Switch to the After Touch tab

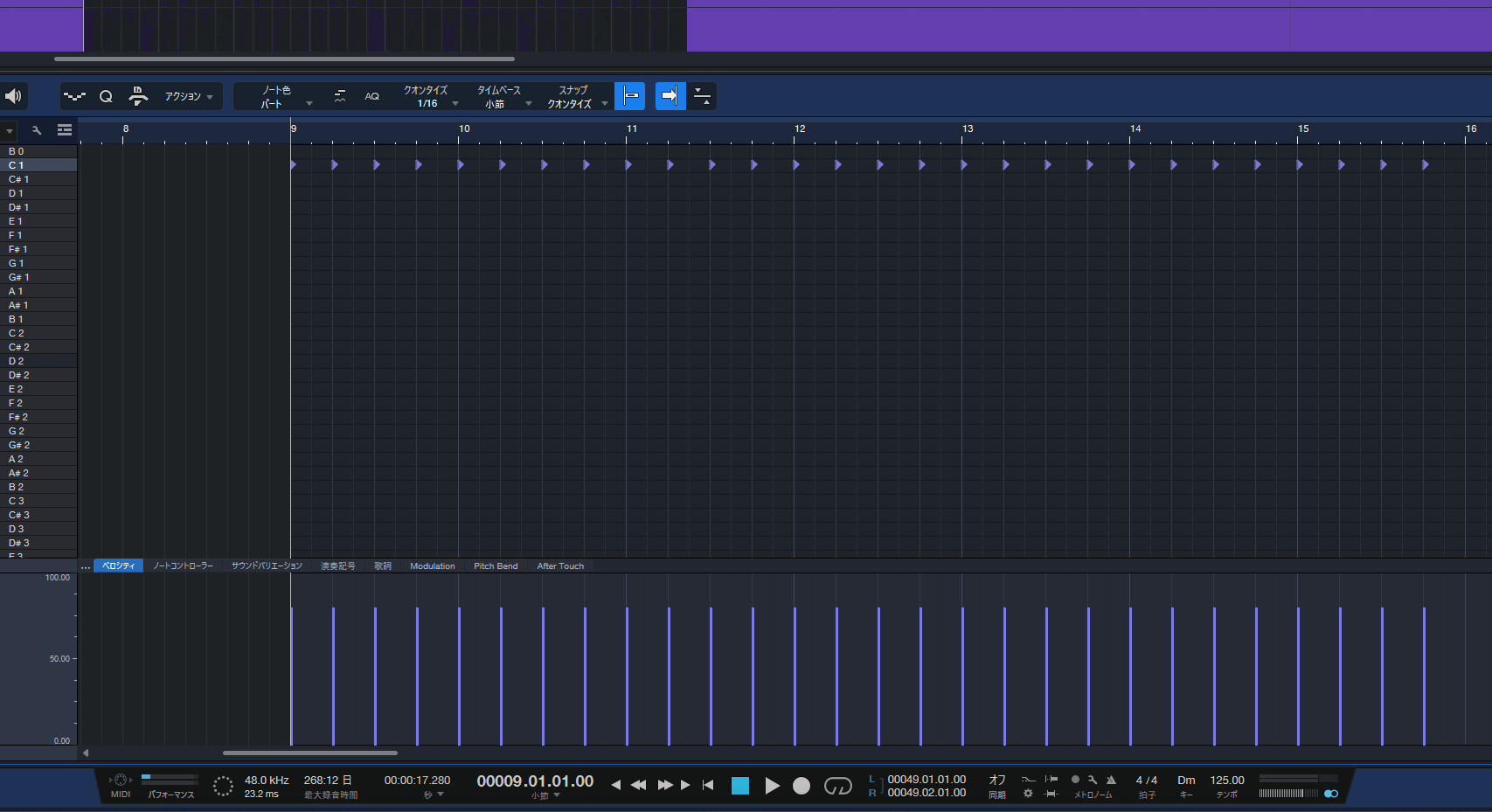point(560,566)
